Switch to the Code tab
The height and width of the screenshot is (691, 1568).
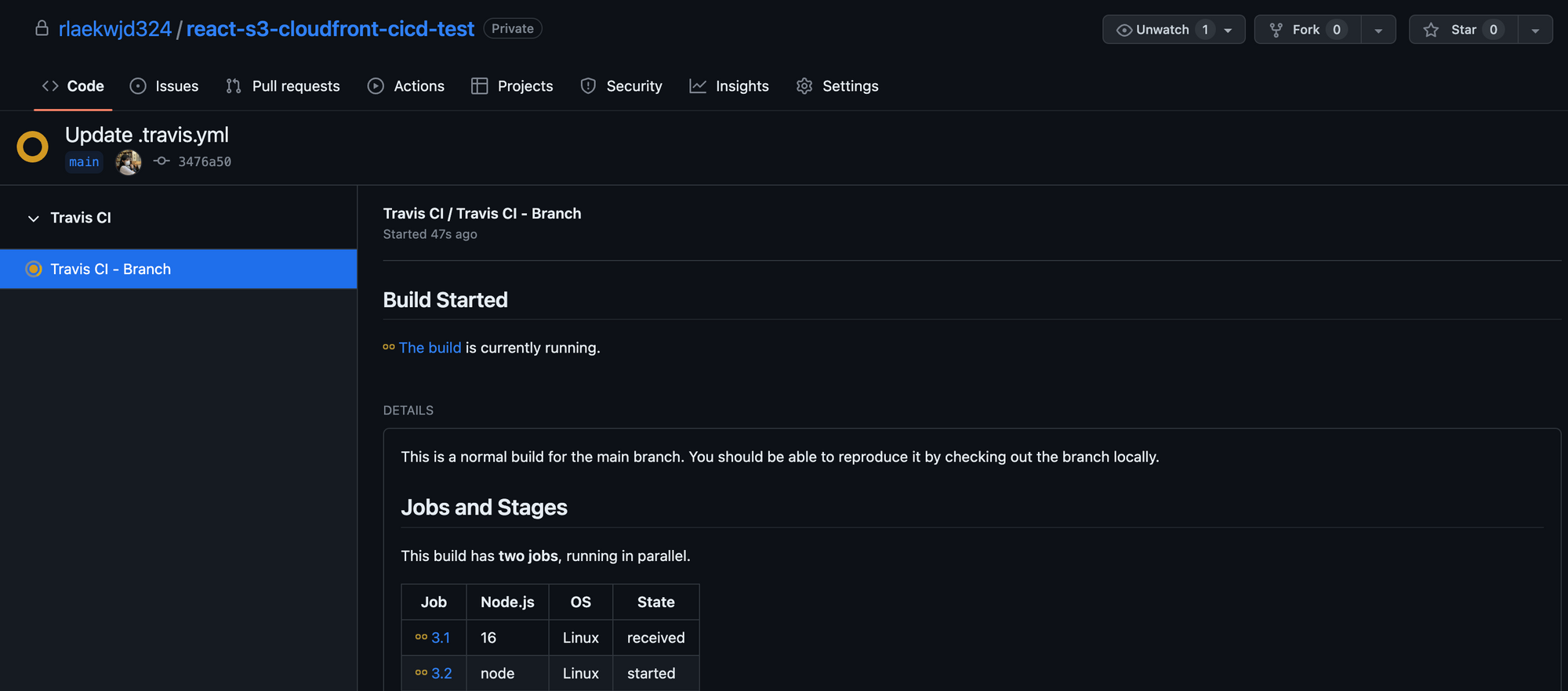click(73, 86)
